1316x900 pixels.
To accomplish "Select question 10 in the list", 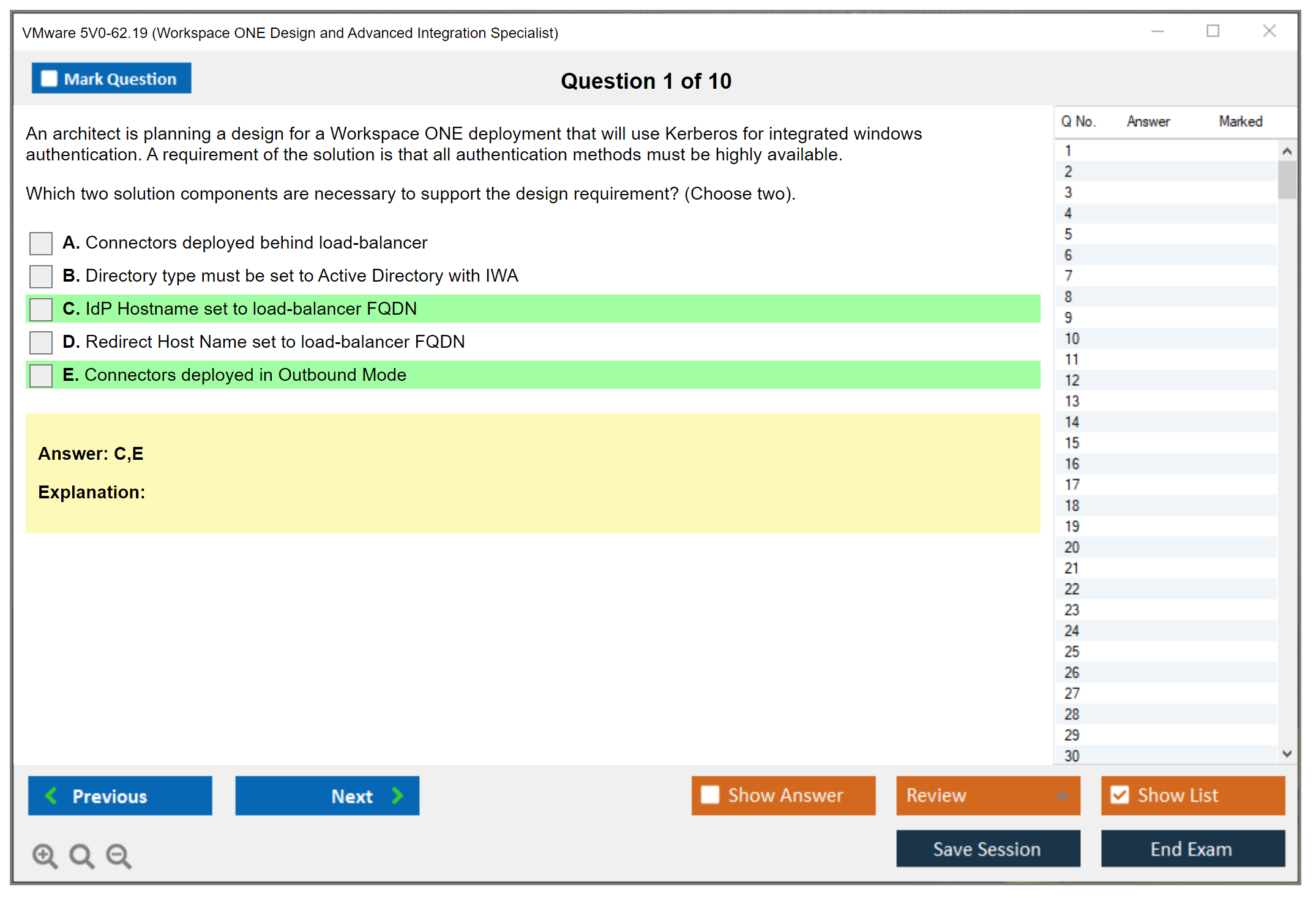I will [x=1072, y=339].
